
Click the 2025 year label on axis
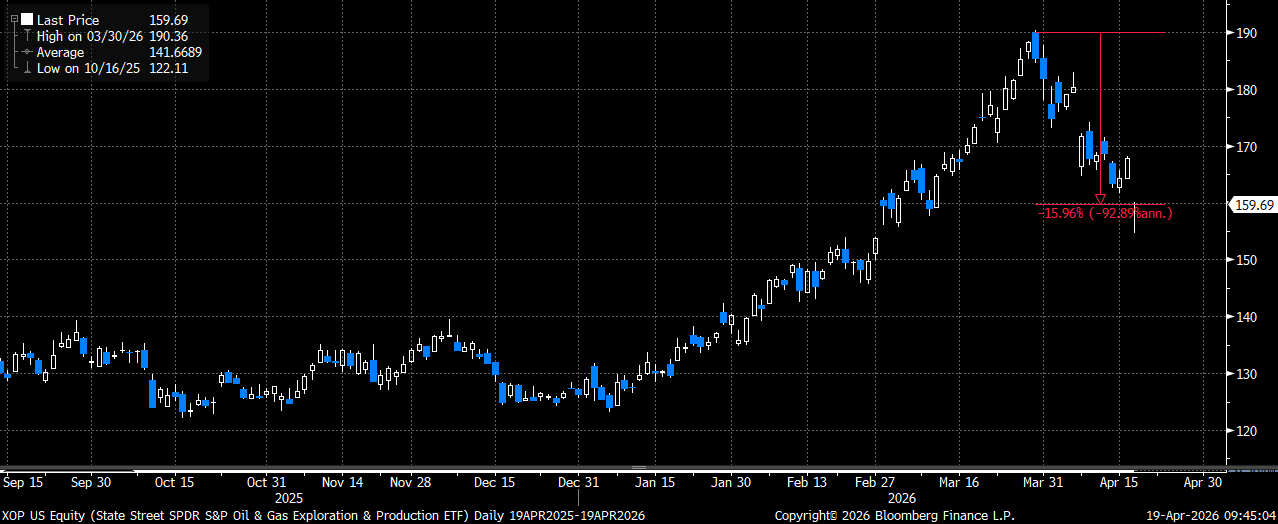289,496
